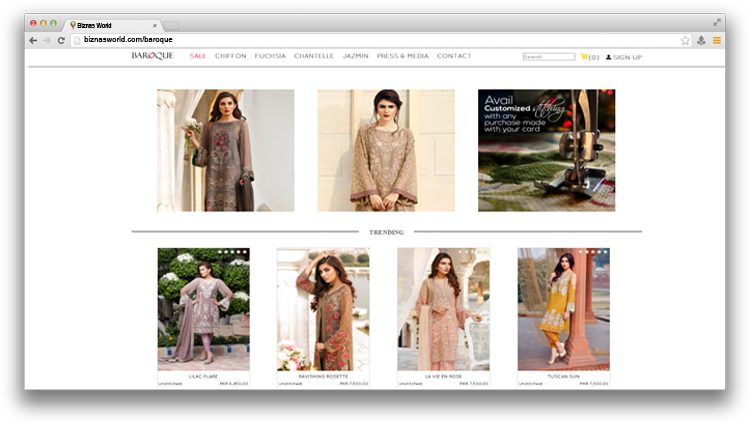Select the Biznas World browser tab
This screenshot has height=425, width=750.
pos(112,25)
